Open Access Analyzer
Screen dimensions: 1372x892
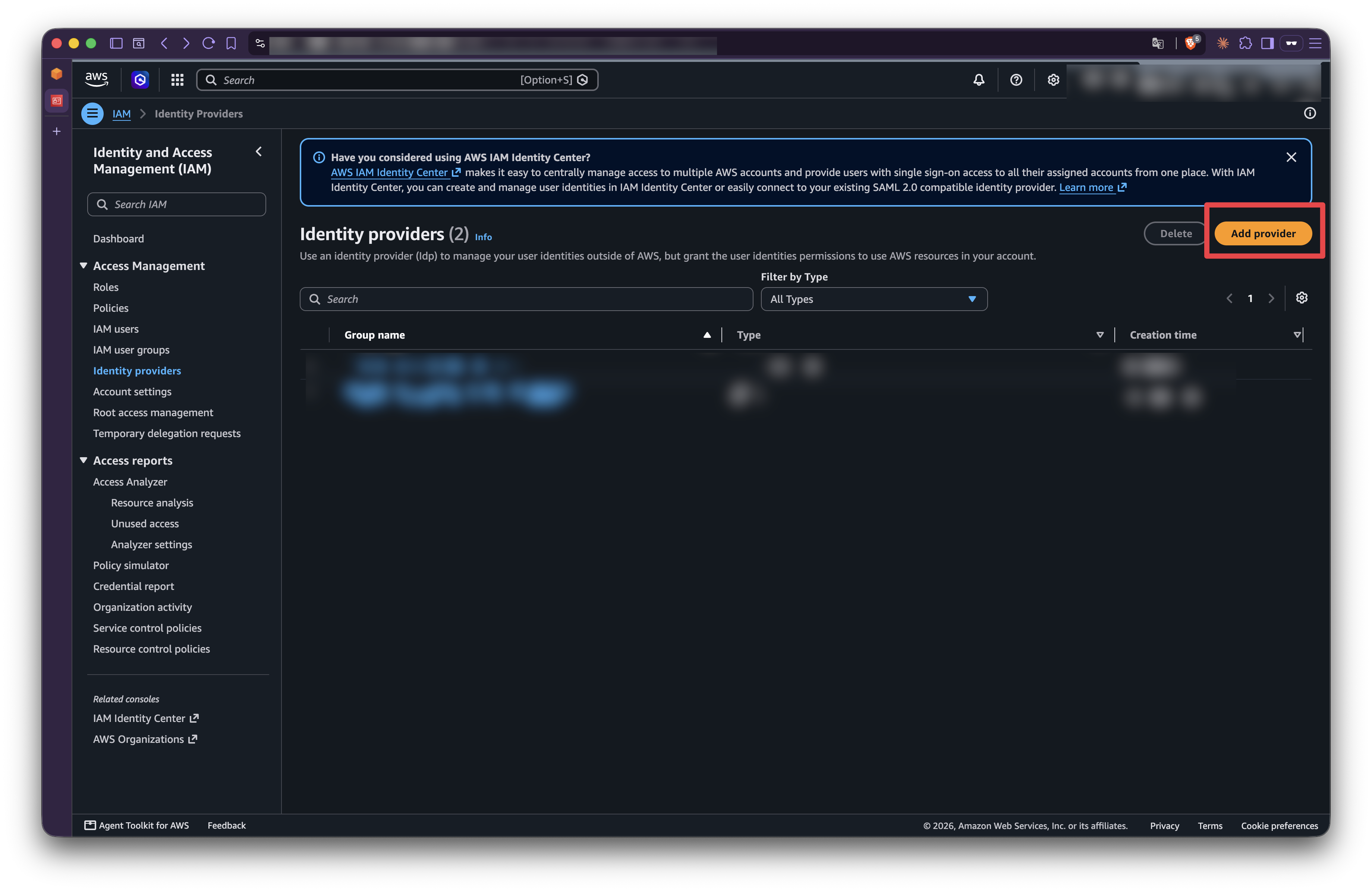pyautogui.click(x=130, y=481)
